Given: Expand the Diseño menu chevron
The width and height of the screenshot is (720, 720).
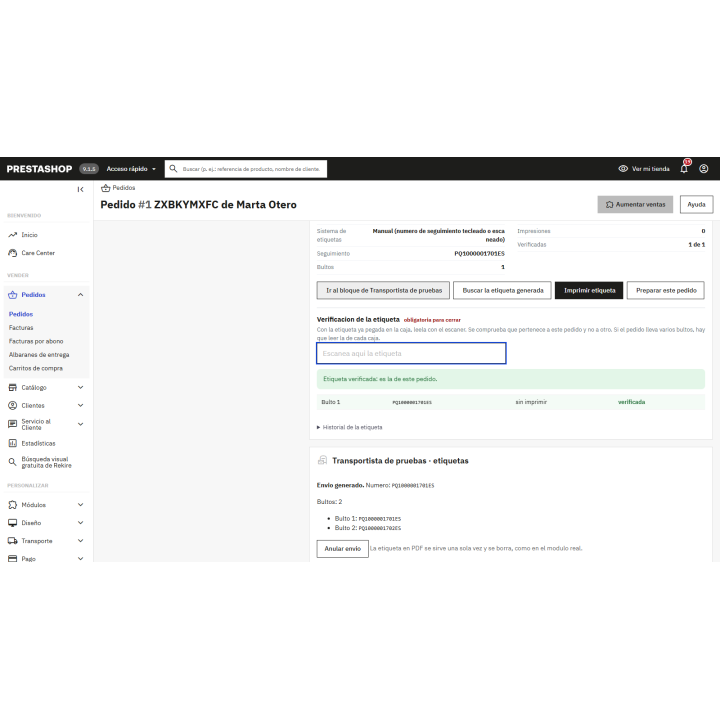Looking at the screenshot, I should coord(80,523).
